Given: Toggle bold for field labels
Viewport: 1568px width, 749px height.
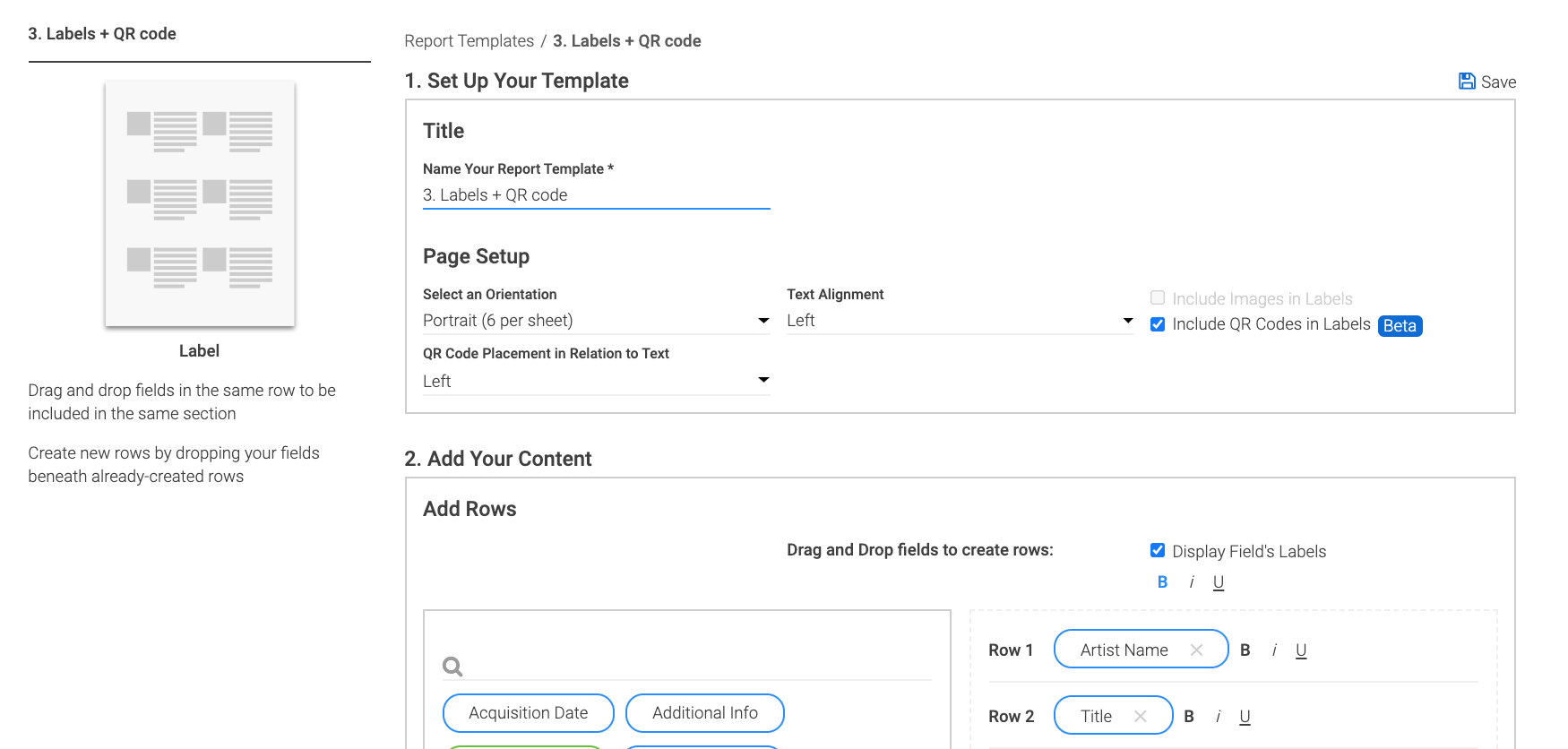Looking at the screenshot, I should [1162, 582].
